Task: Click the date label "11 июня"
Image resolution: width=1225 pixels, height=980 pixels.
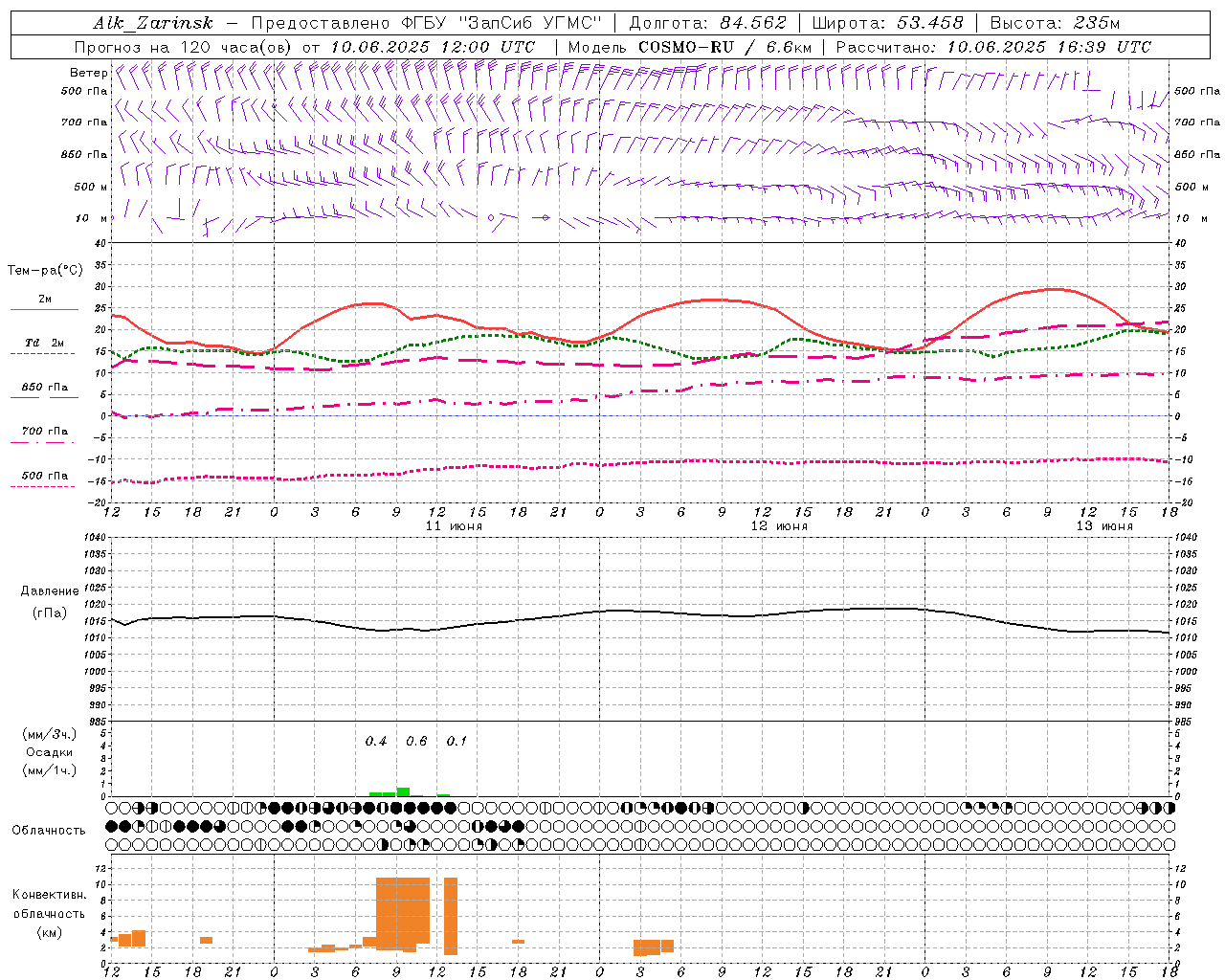Action: point(454,526)
